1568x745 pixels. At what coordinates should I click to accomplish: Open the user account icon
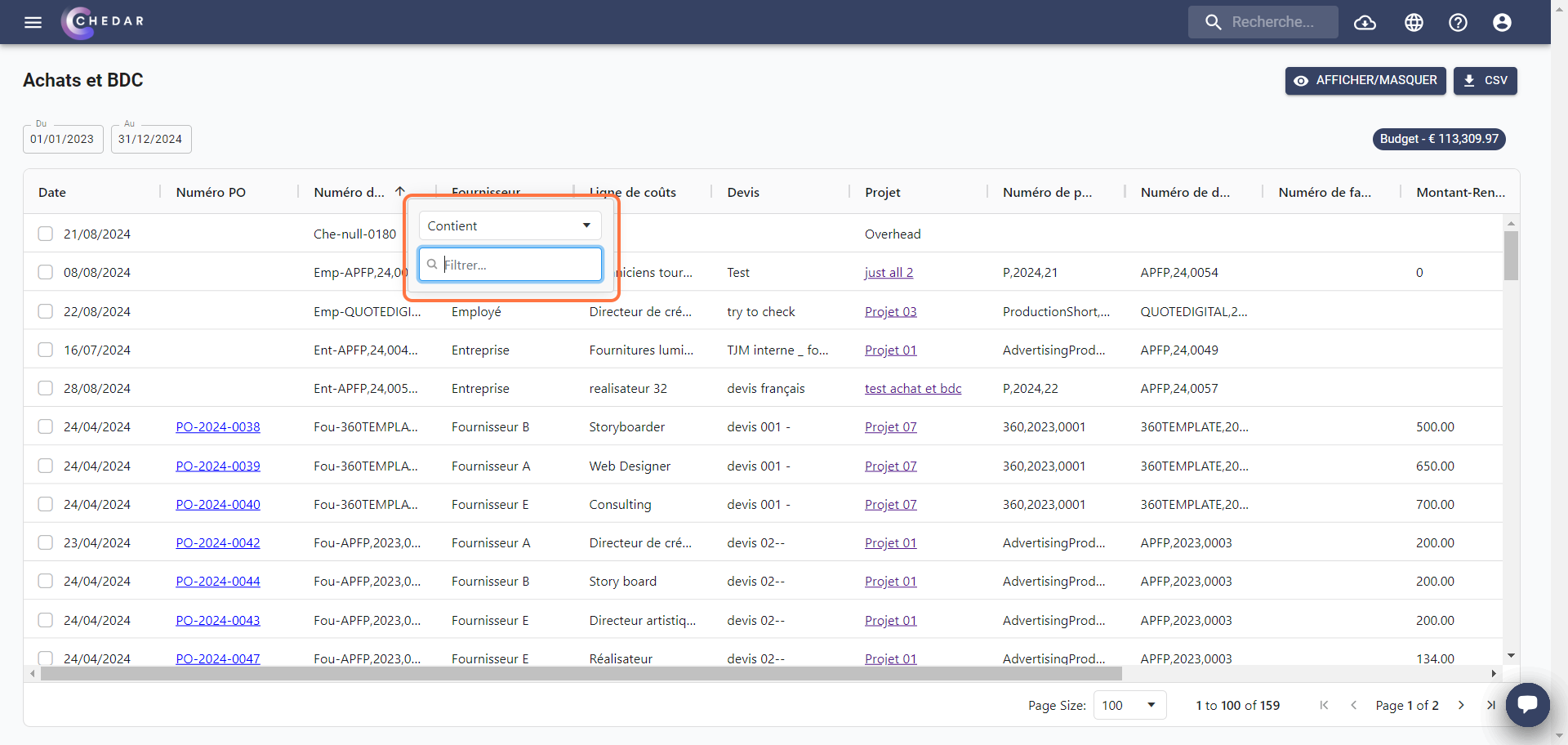click(x=1502, y=22)
